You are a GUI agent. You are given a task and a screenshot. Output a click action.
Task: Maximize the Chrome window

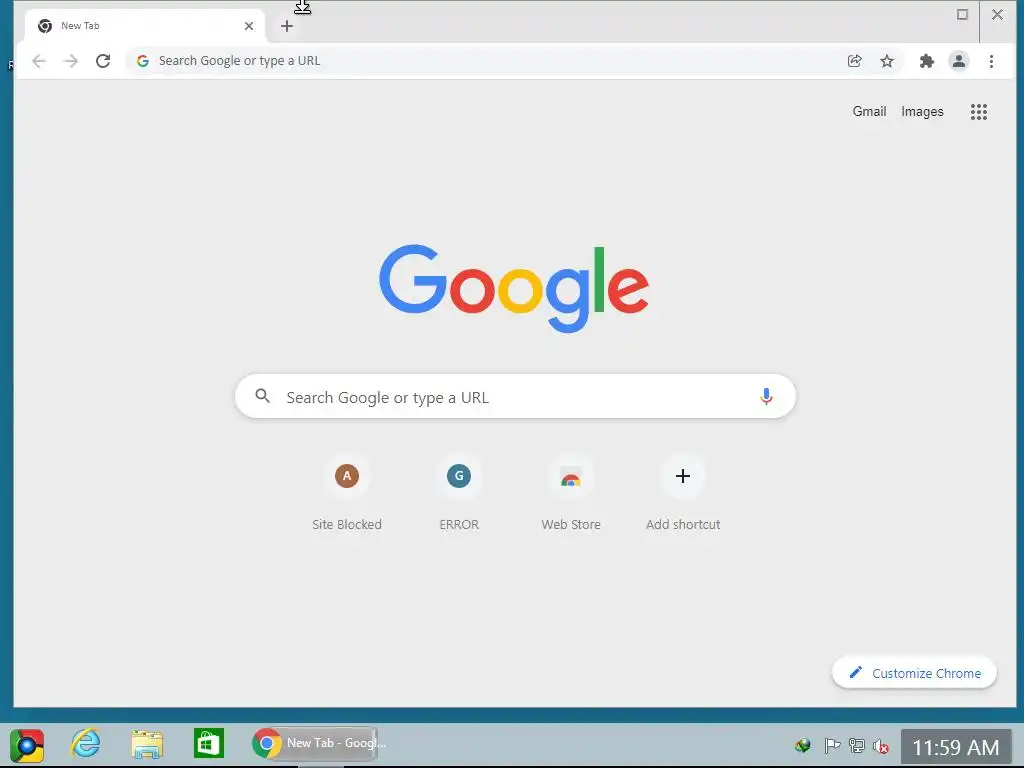(x=962, y=14)
